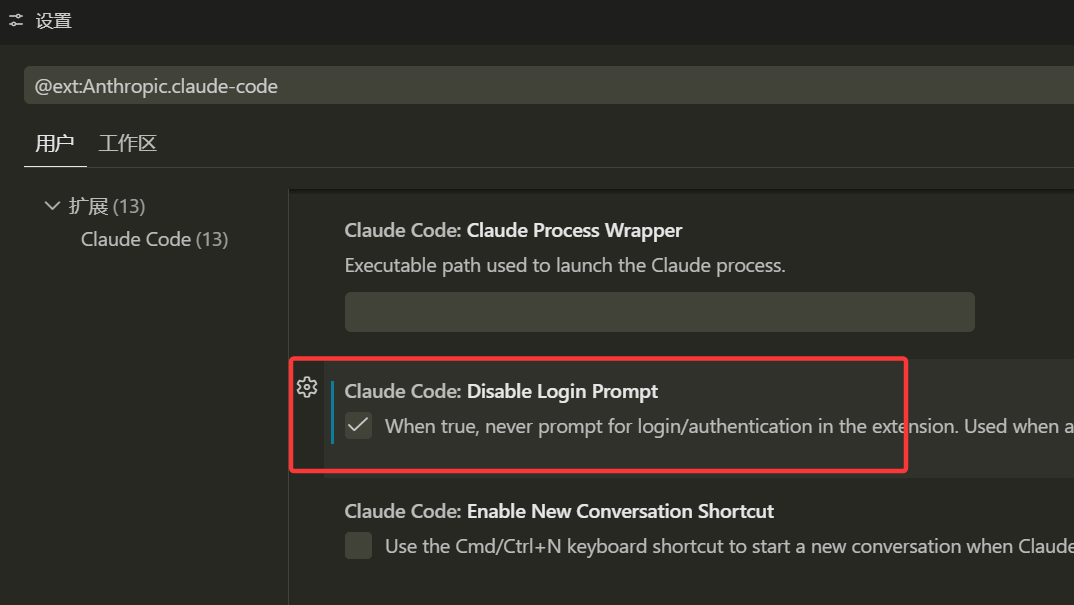Enable the New Conversation Shortcut checkbox
The image size is (1074, 605).
click(358, 546)
